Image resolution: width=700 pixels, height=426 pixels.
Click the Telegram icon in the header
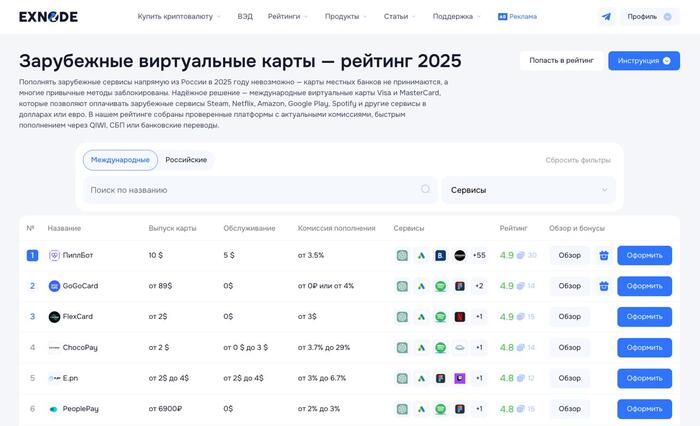click(x=606, y=17)
